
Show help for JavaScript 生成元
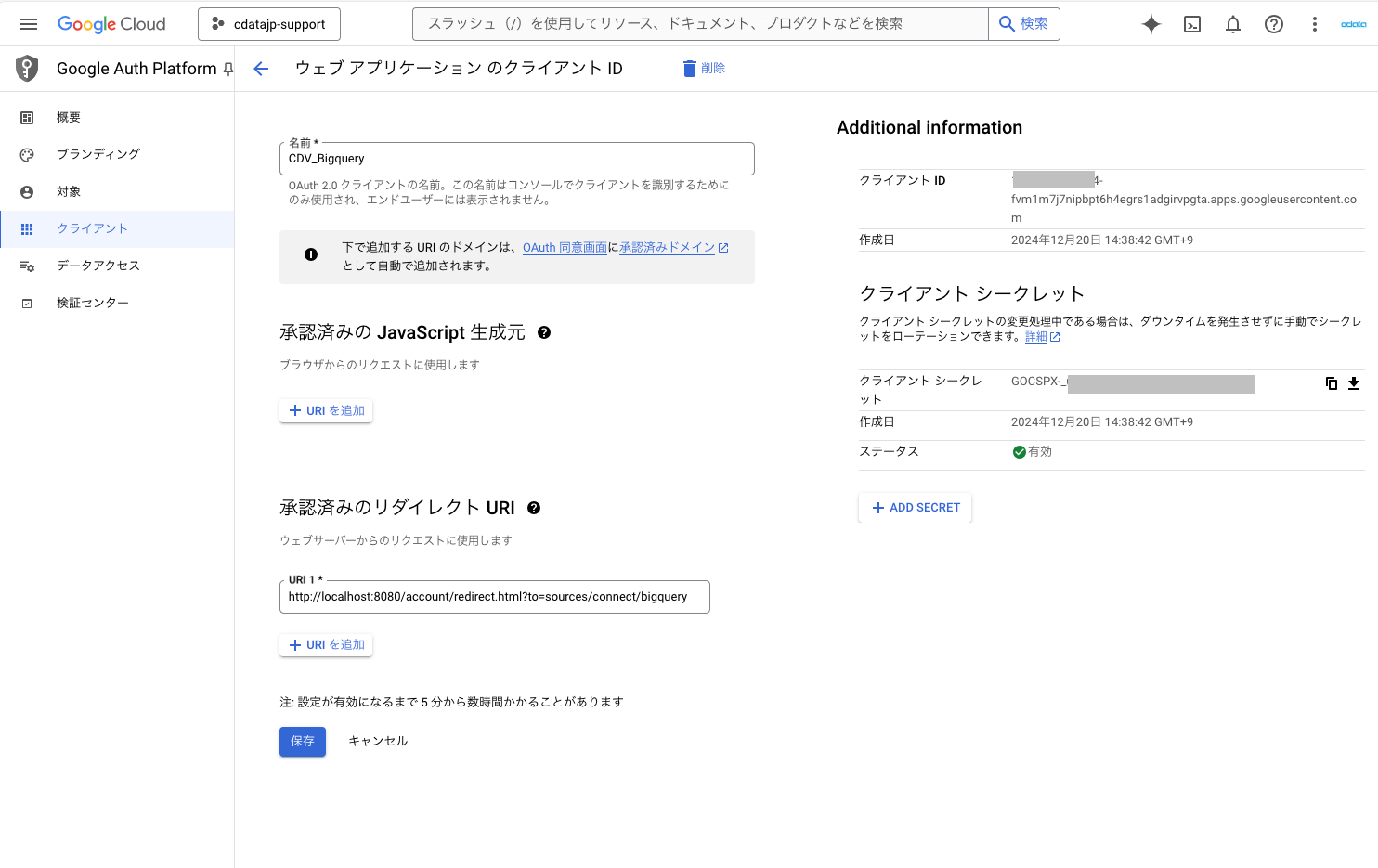coord(544,332)
